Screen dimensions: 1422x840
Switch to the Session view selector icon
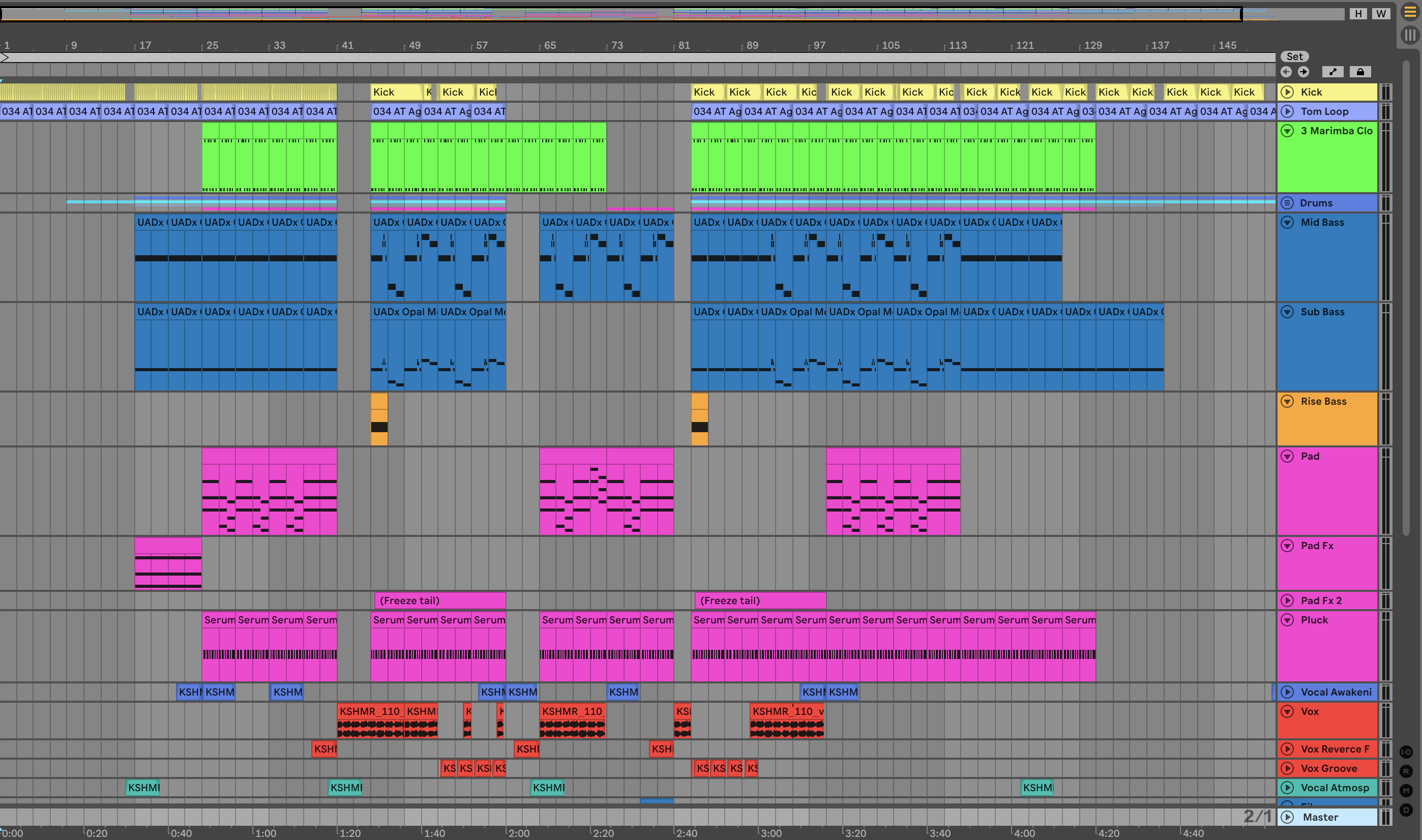tap(1410, 35)
